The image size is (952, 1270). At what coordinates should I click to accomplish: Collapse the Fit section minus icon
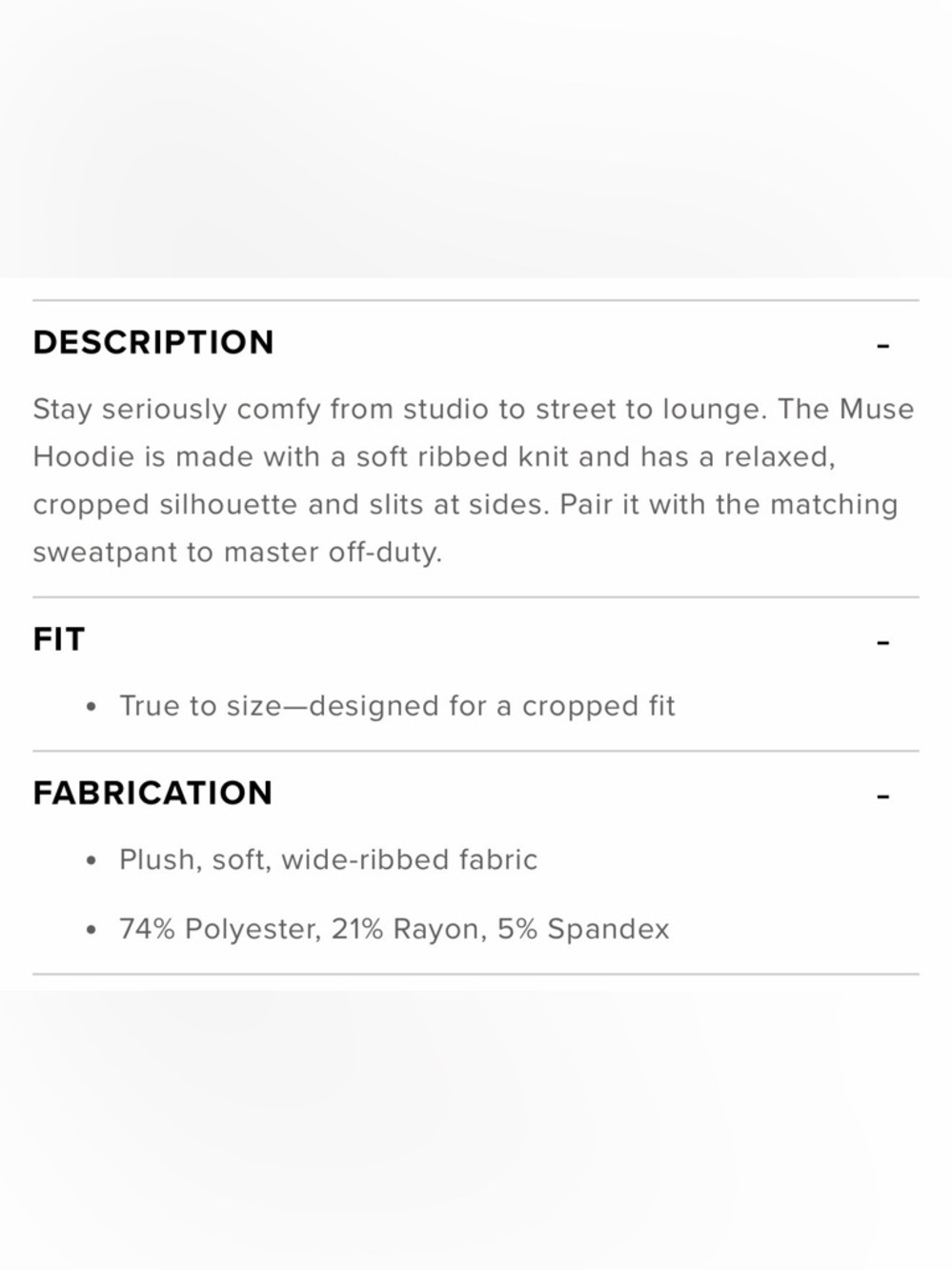pyautogui.click(x=882, y=643)
